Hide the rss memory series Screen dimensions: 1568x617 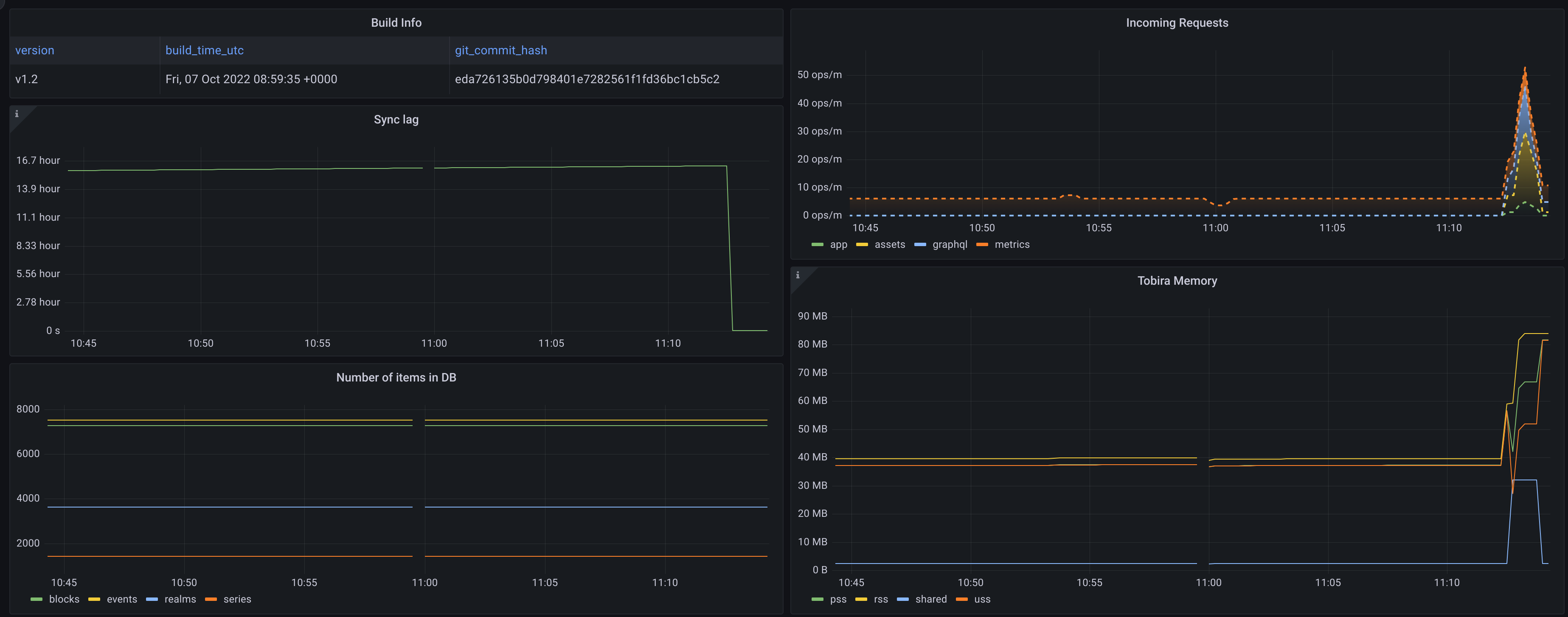tap(881, 599)
